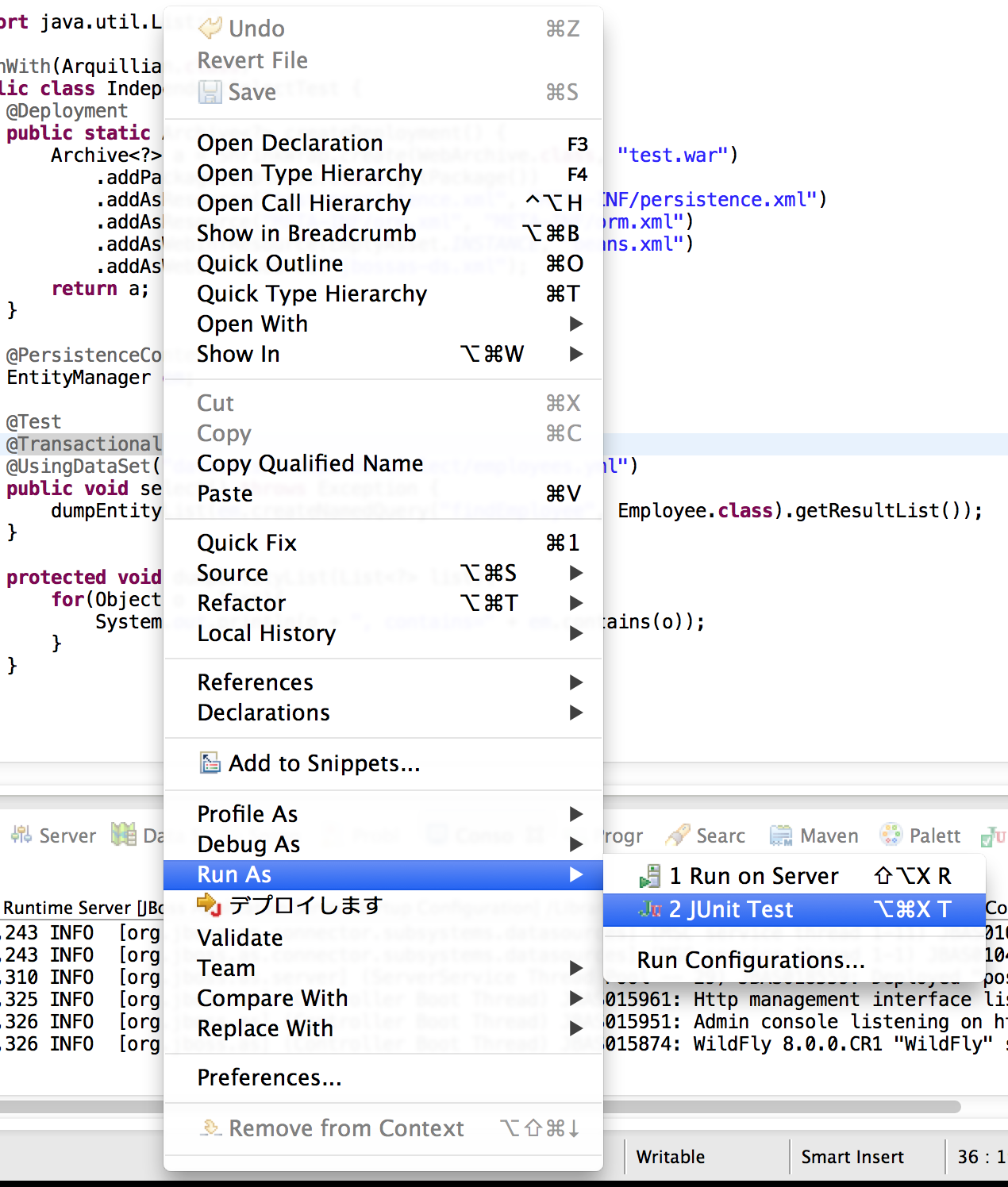Viewport: 1008px width, 1187px height.
Task: Click the deploy arrow icon in menu
Action: [x=209, y=905]
